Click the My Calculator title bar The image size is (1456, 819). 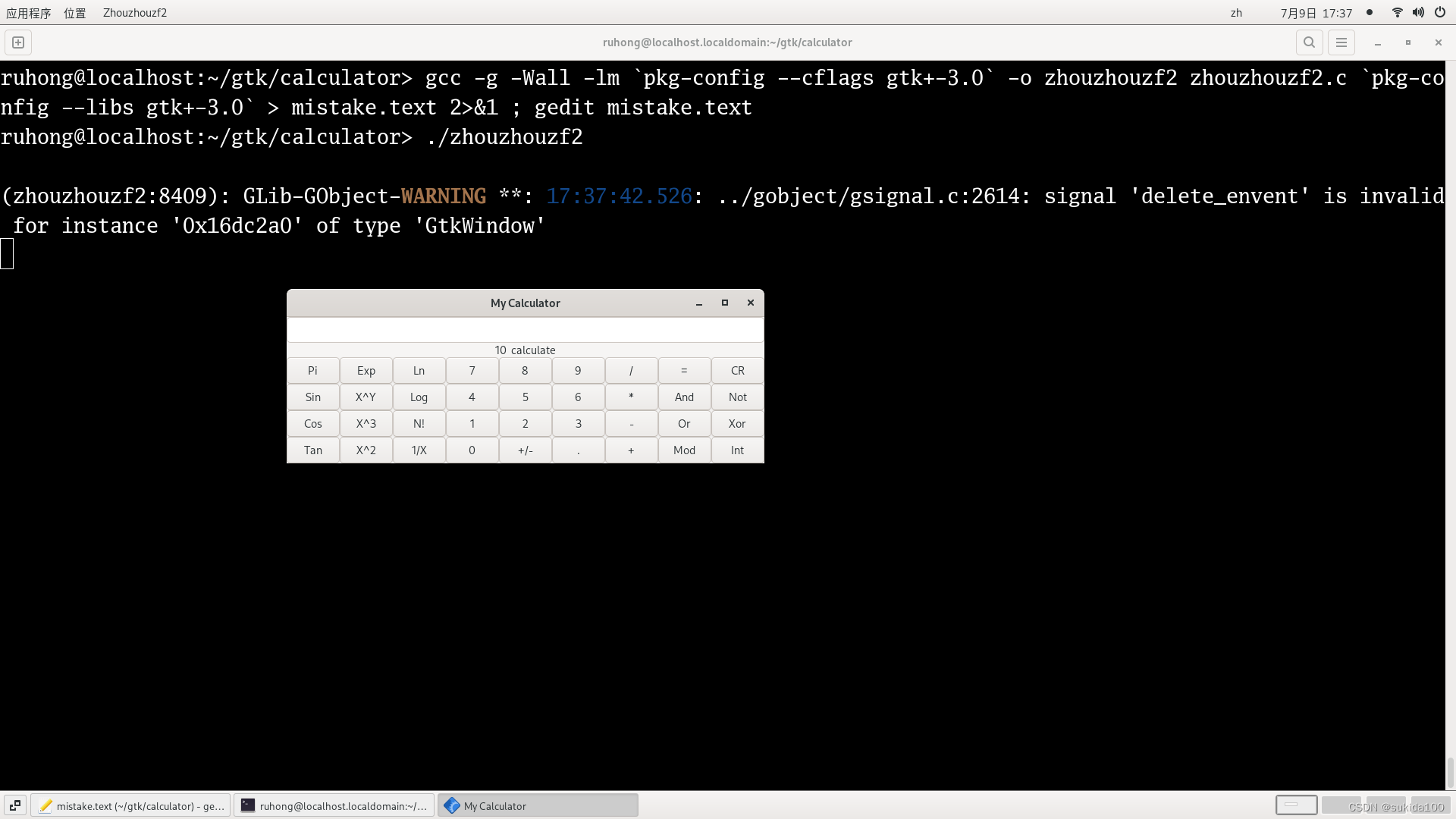point(526,303)
